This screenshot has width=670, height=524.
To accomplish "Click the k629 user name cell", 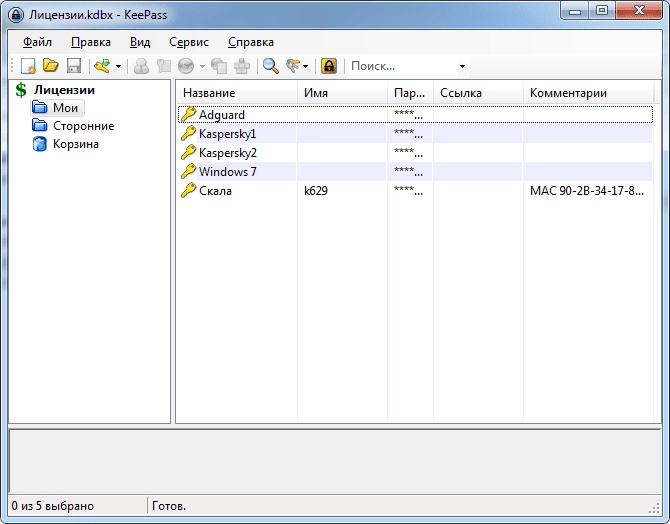I will pos(316,191).
